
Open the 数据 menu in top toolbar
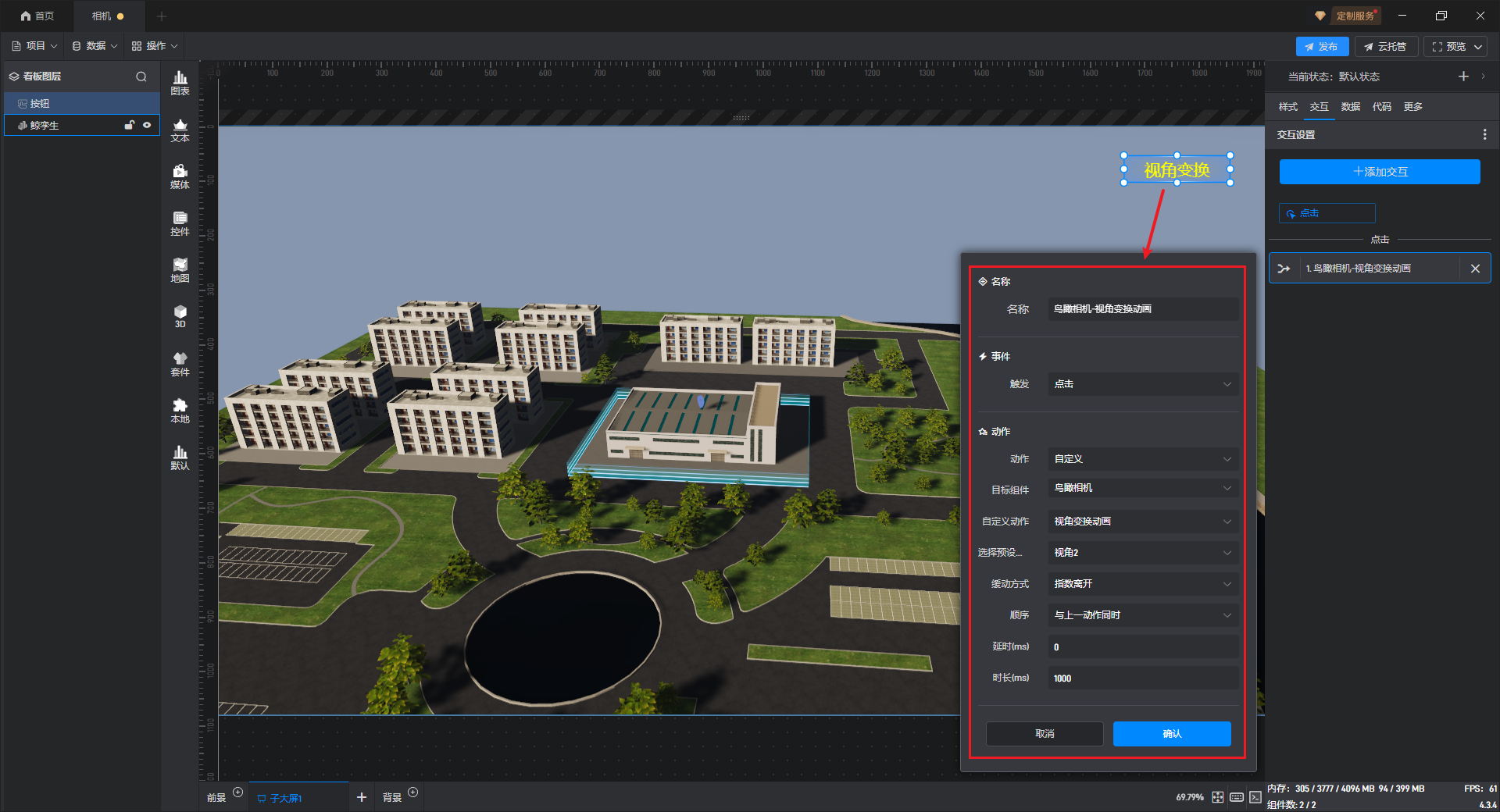95,46
